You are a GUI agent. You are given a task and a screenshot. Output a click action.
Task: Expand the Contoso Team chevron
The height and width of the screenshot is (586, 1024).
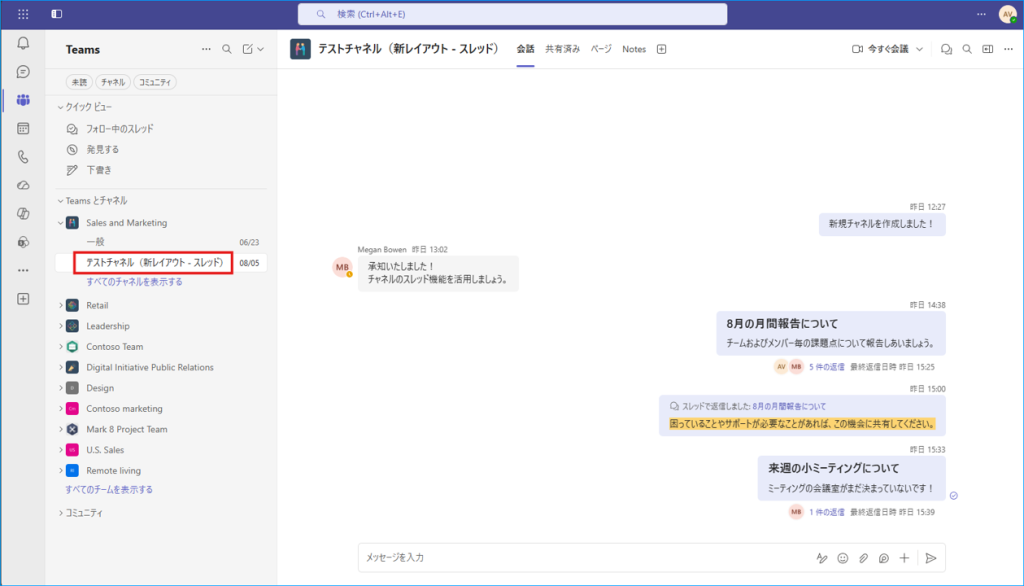61,347
